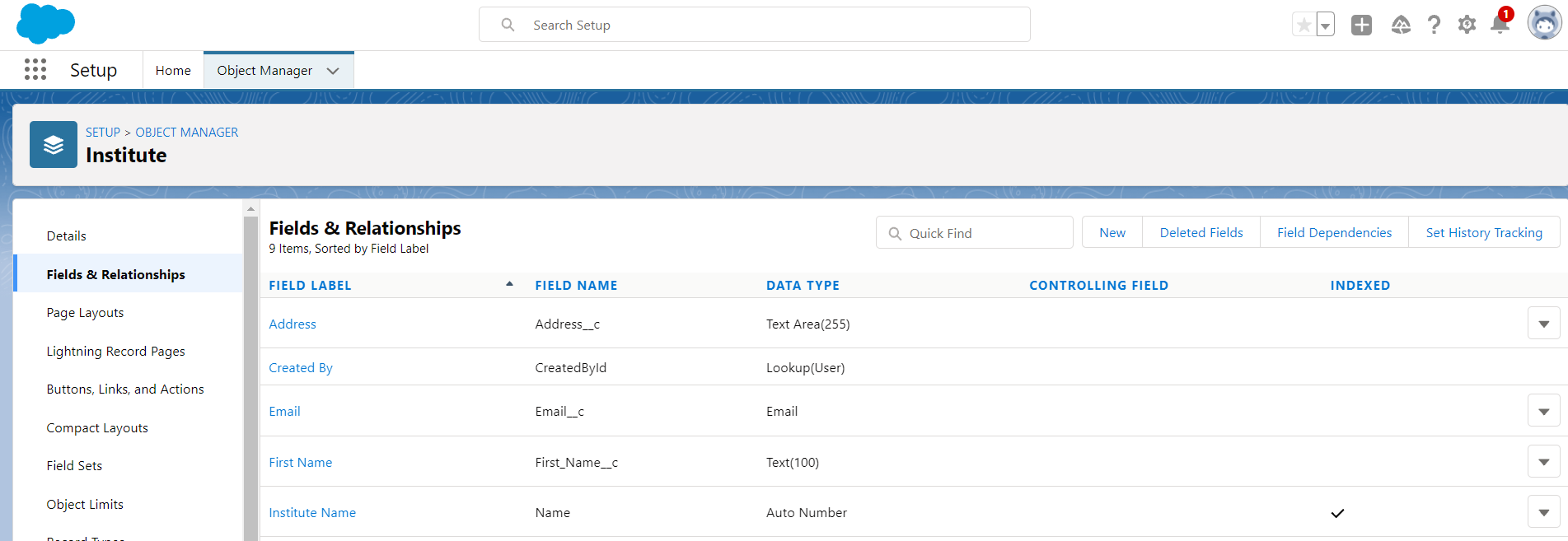
Task: Click the Salesforce cloud logo
Action: [x=45, y=24]
